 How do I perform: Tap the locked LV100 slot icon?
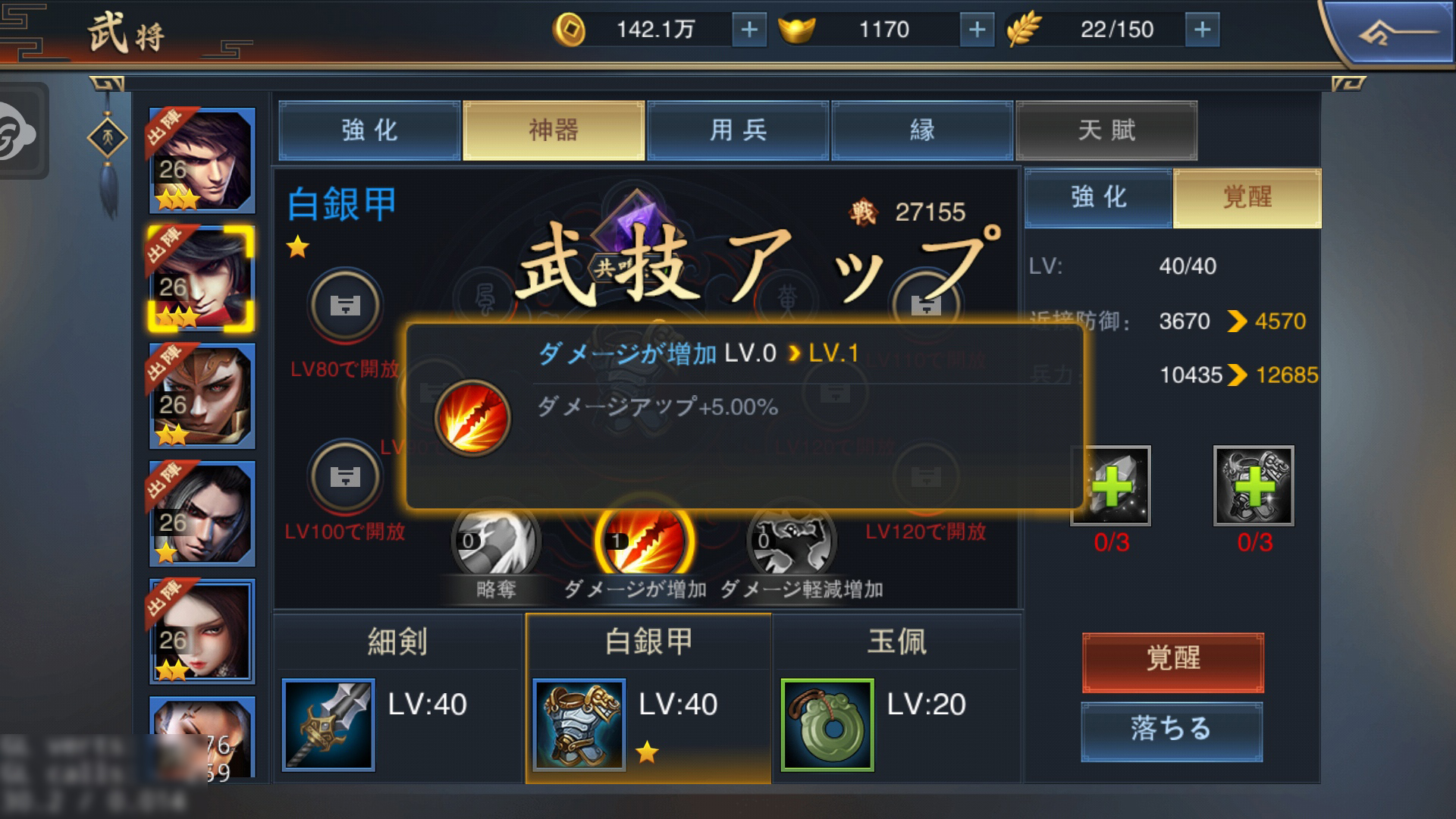345,477
